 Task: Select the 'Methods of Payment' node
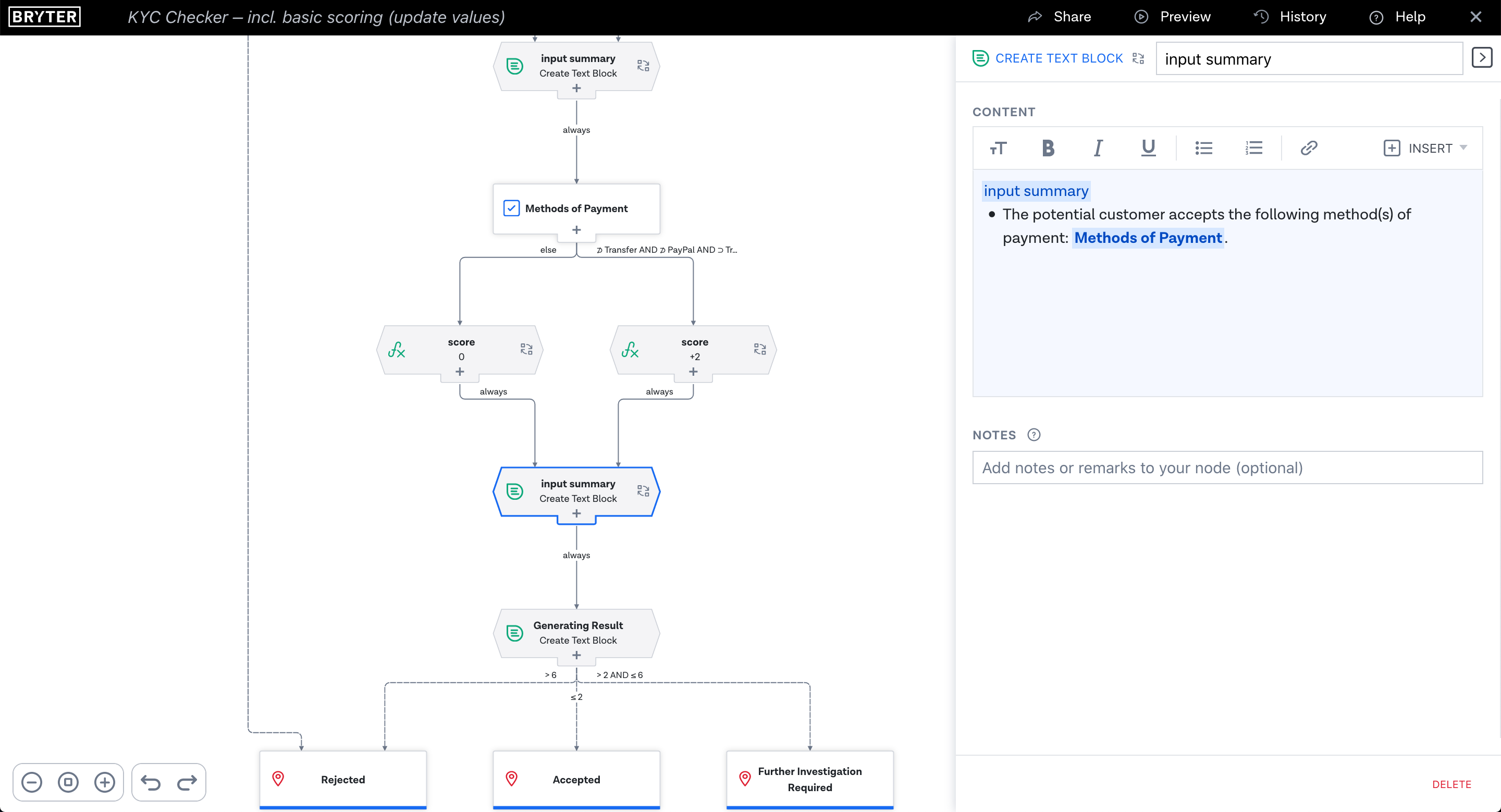(576, 208)
